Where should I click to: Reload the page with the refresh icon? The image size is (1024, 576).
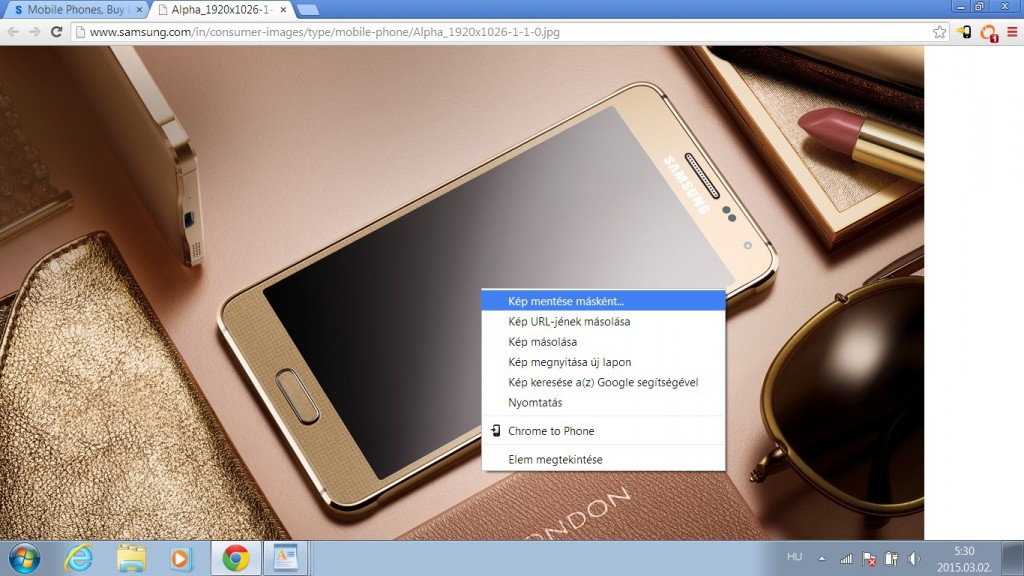57,32
